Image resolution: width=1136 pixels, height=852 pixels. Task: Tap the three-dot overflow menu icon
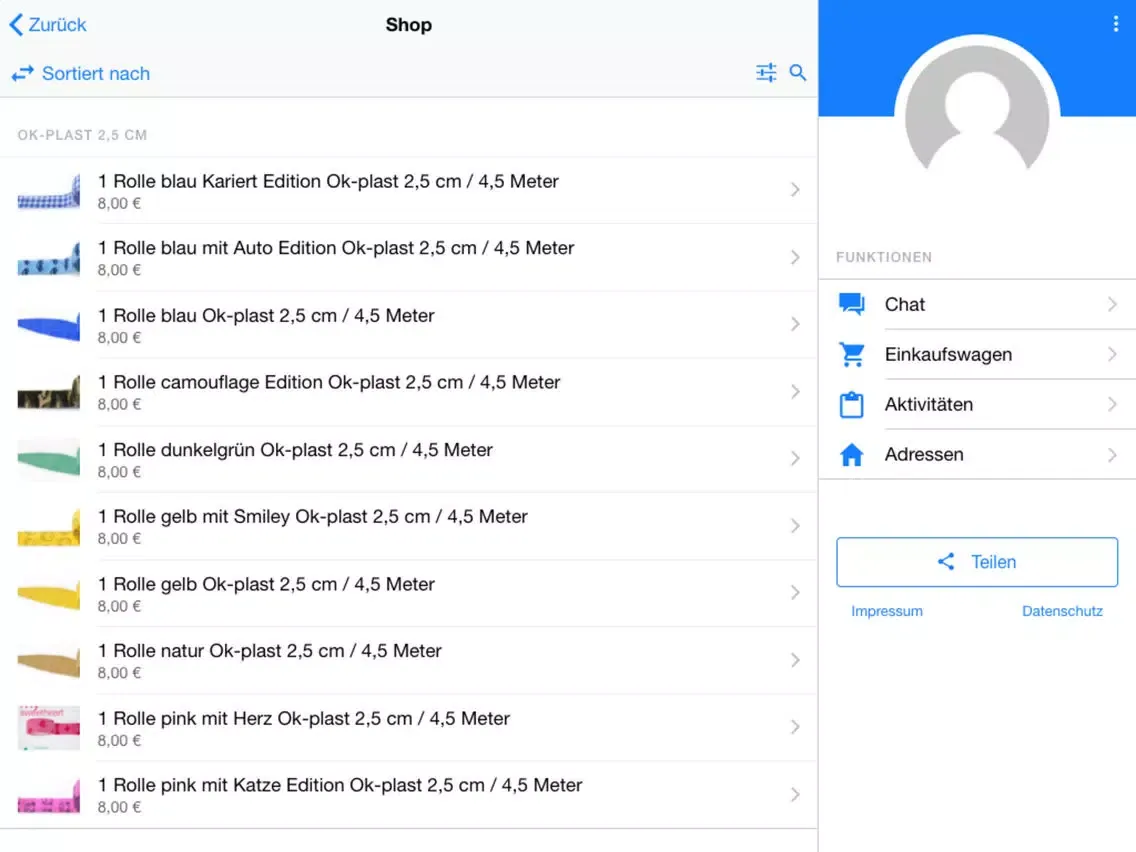coord(1116,25)
